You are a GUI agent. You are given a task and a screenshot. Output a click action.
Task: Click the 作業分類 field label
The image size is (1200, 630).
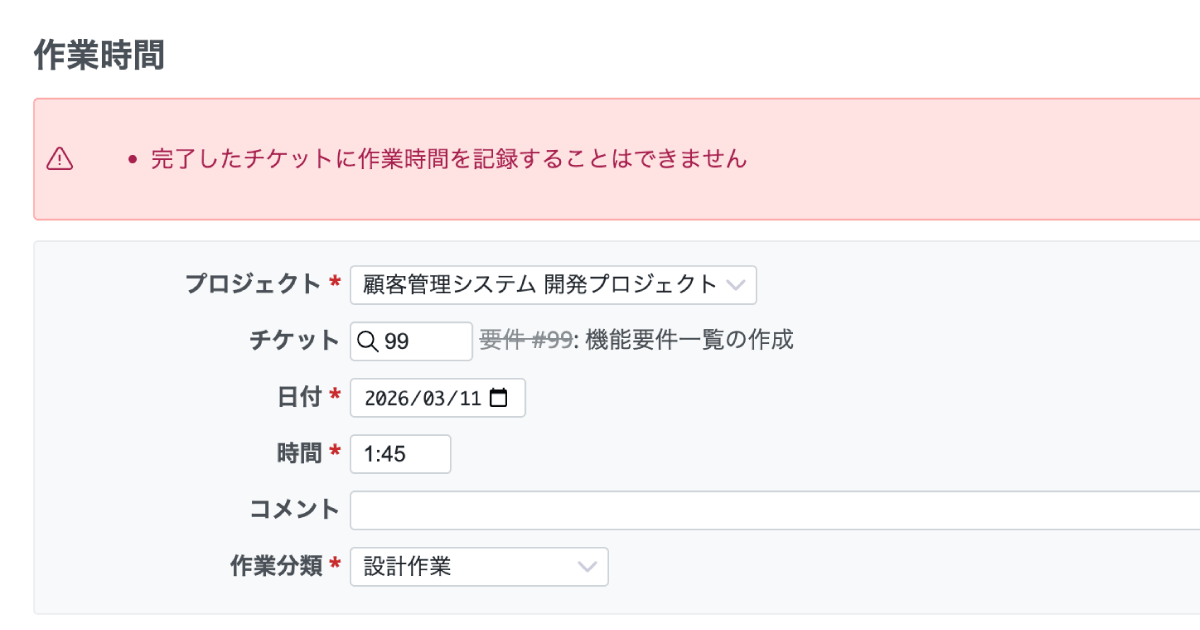tap(275, 566)
